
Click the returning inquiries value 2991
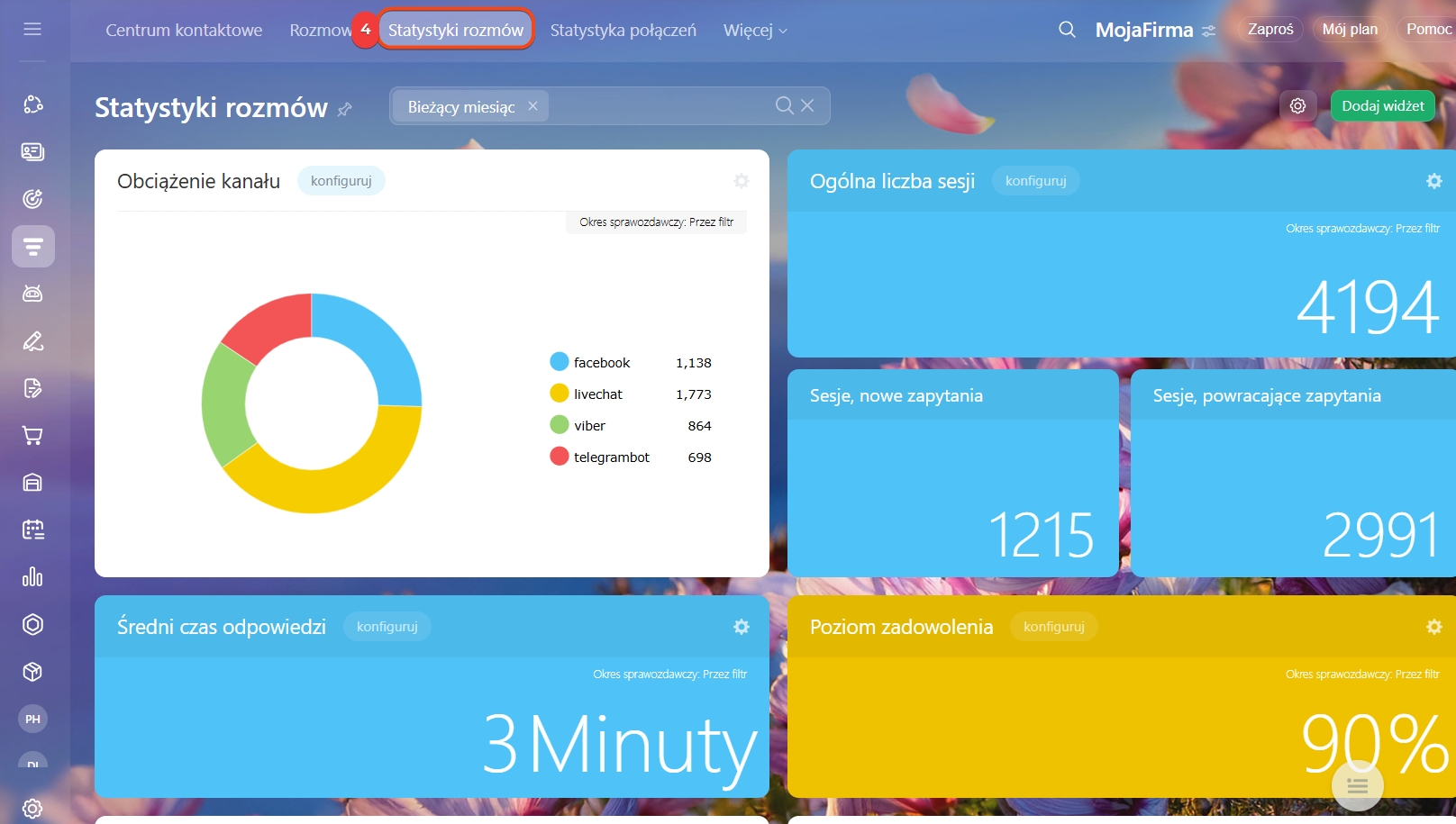pyautogui.click(x=1381, y=536)
